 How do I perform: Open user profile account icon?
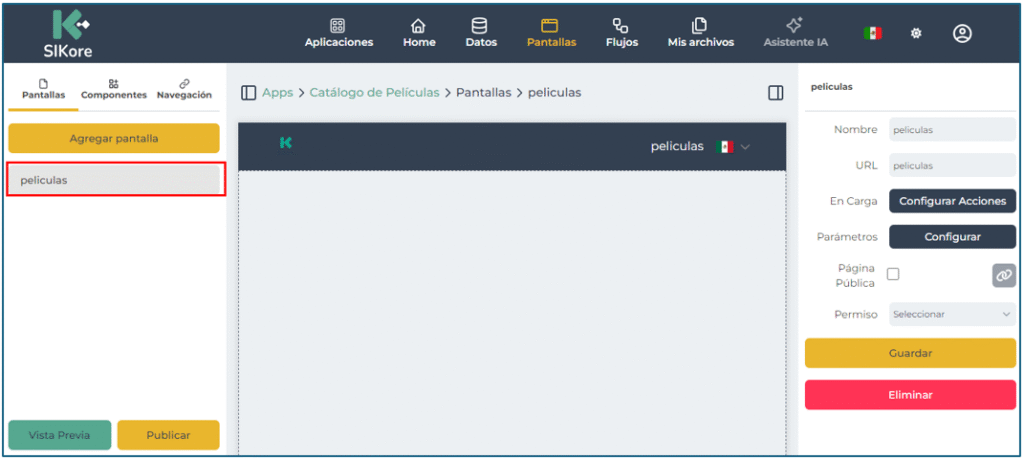[x=962, y=33]
